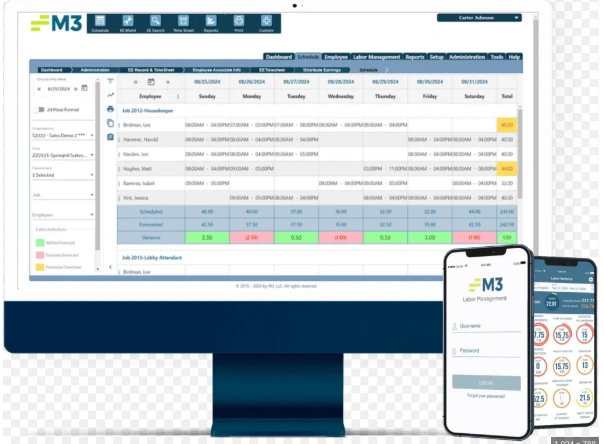Click the LOG IN button on phone

[486, 383]
